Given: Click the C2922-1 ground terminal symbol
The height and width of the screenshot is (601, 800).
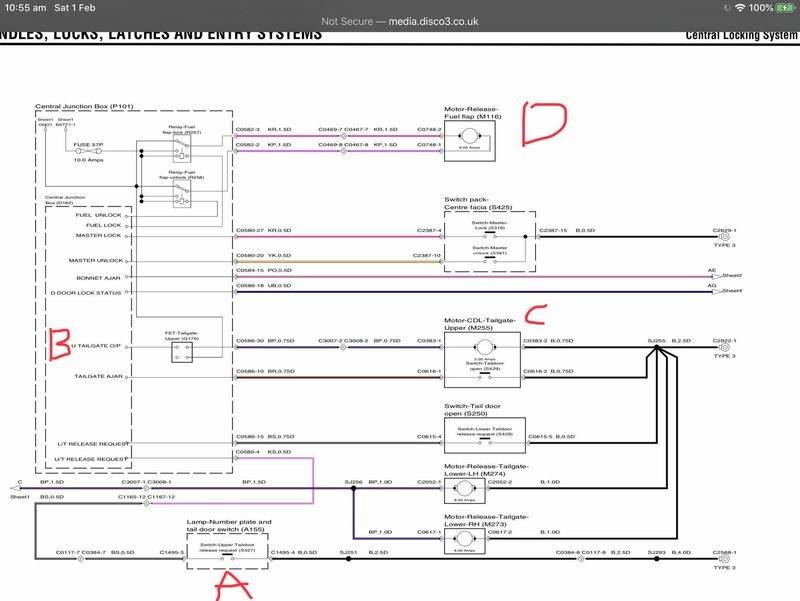Looking at the screenshot, I should 724,347.
